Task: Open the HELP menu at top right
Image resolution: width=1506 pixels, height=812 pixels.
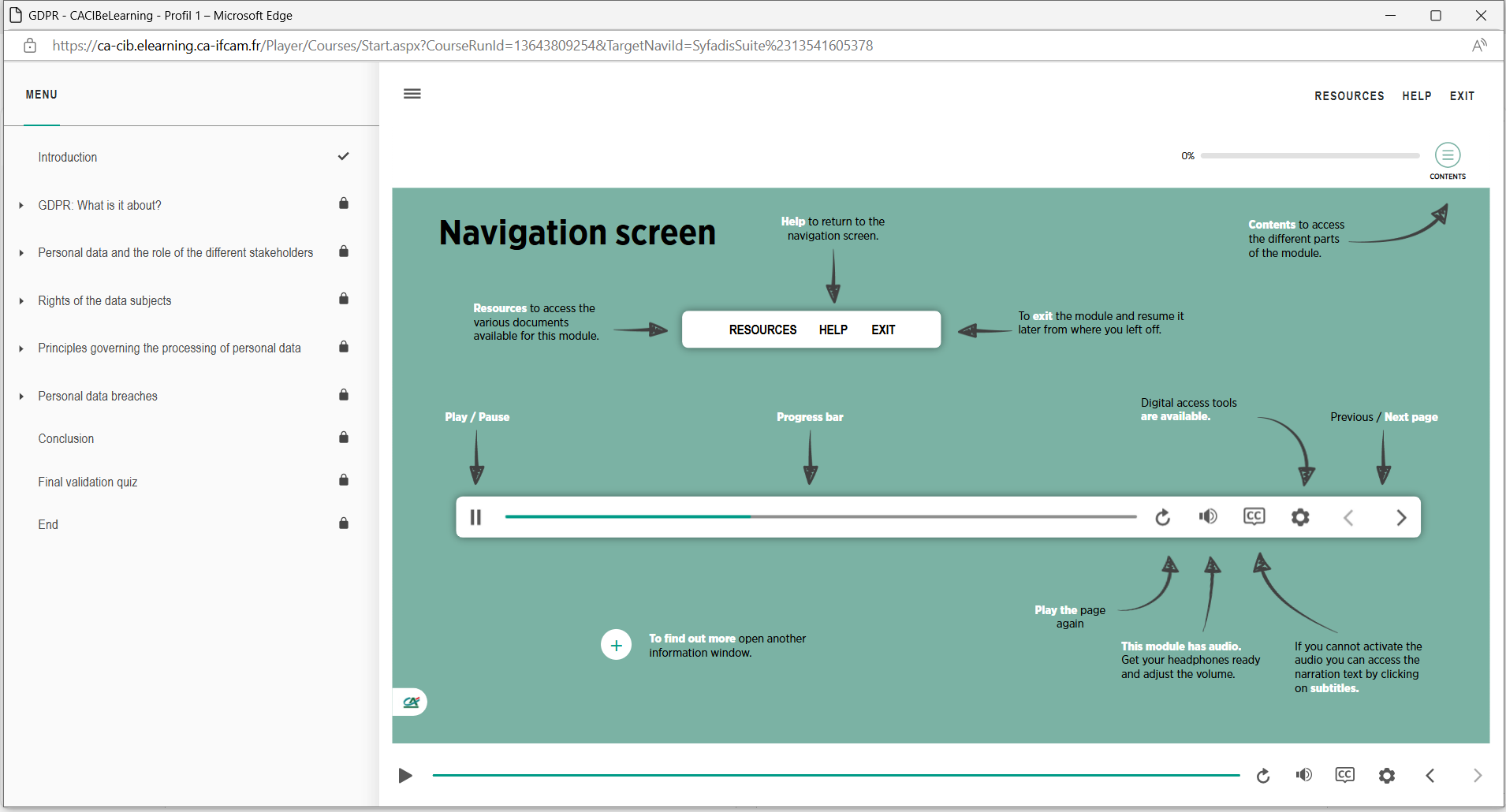Action: point(1417,96)
